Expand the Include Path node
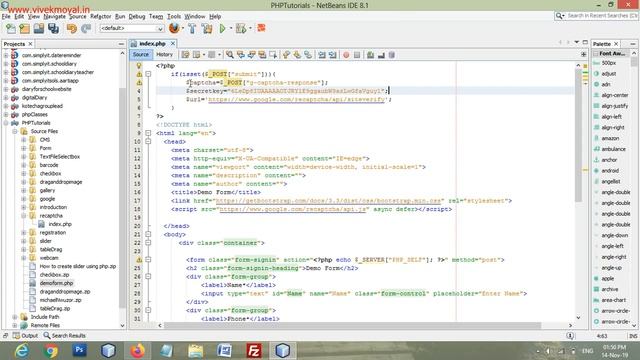This screenshot has width=640, height=360. [x=15, y=317]
